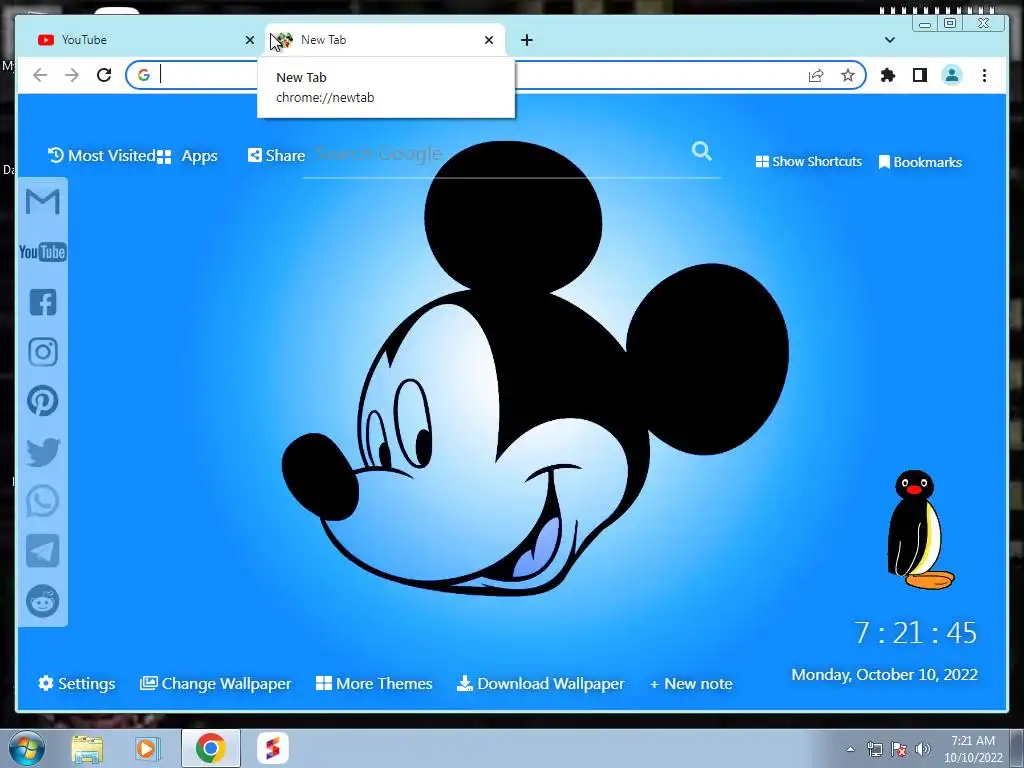This screenshot has width=1024, height=768.
Task: Go back with the browser back arrow
Action: point(40,75)
